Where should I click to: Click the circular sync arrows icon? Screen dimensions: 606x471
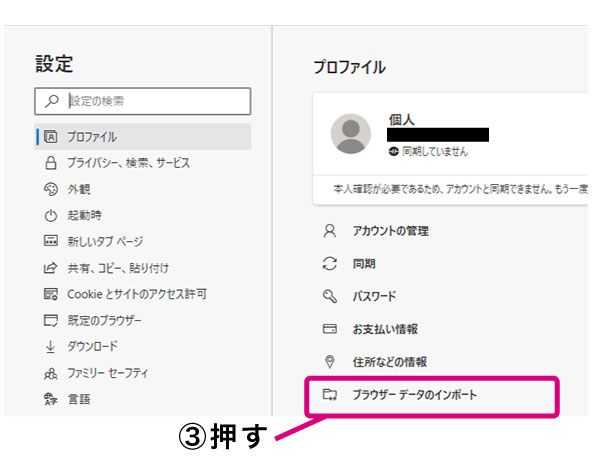[330, 264]
